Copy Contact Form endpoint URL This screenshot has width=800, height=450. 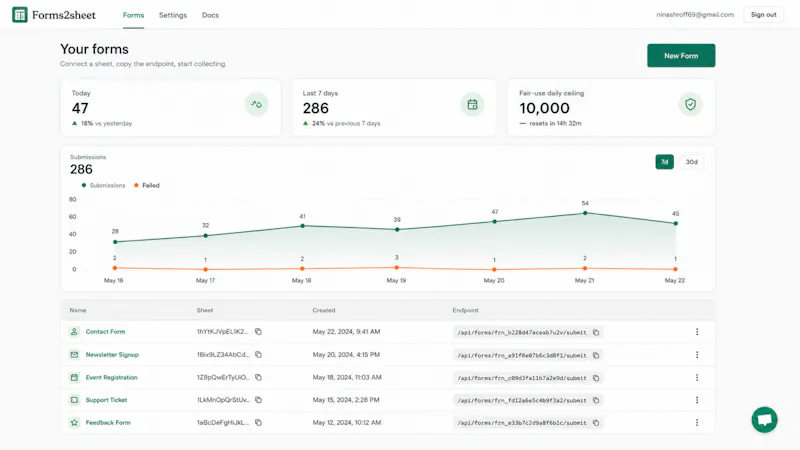click(596, 332)
